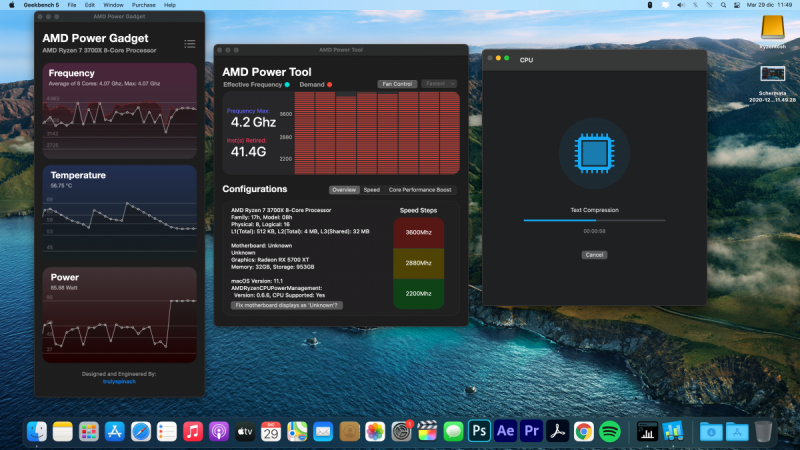This screenshot has height=450, width=800.
Task: Open the Fastest fan speed dropdown
Action: [439, 84]
